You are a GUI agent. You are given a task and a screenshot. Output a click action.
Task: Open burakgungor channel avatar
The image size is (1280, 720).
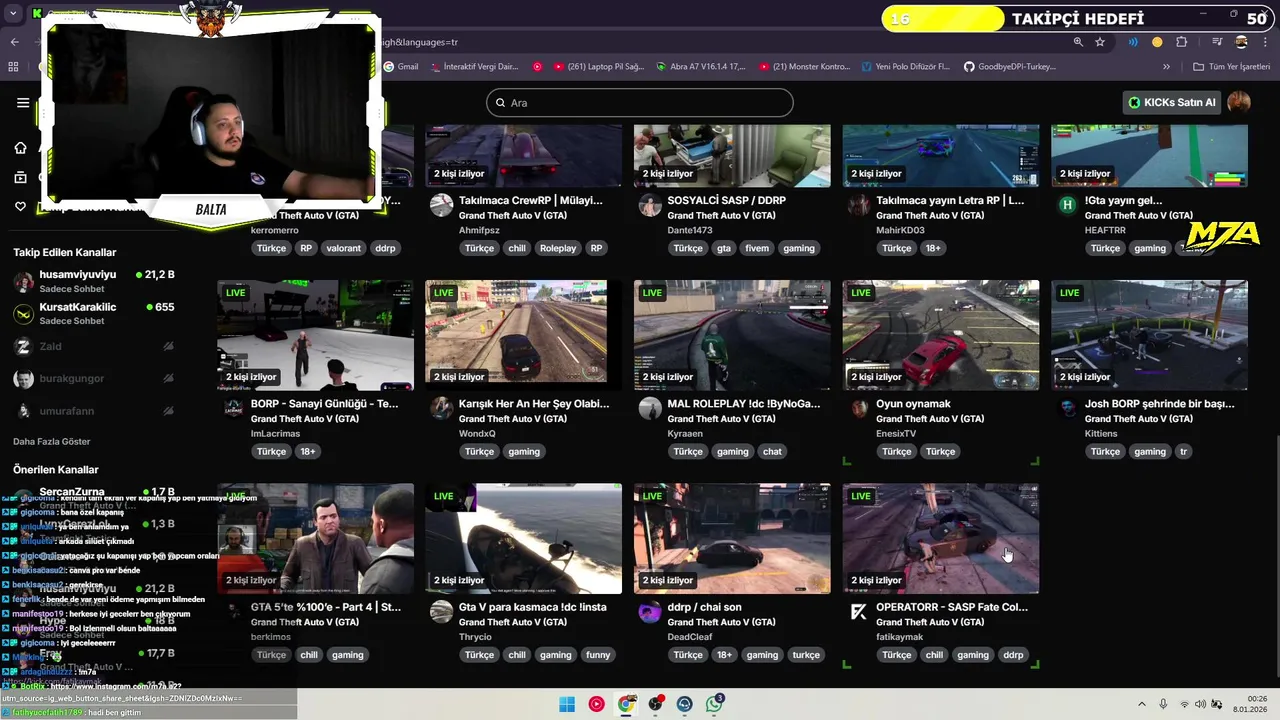tap(23, 379)
